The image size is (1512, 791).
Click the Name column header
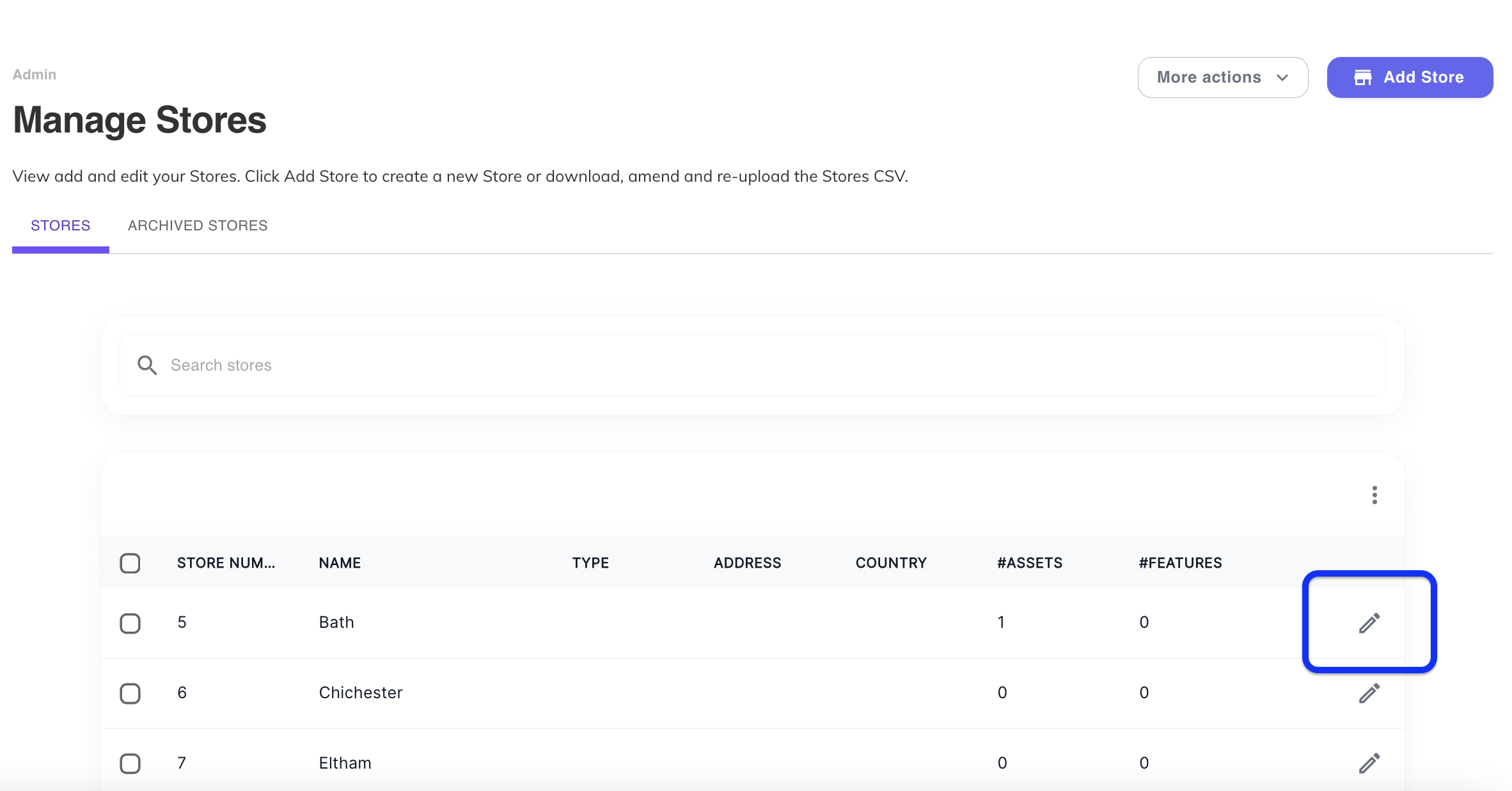click(x=340, y=563)
